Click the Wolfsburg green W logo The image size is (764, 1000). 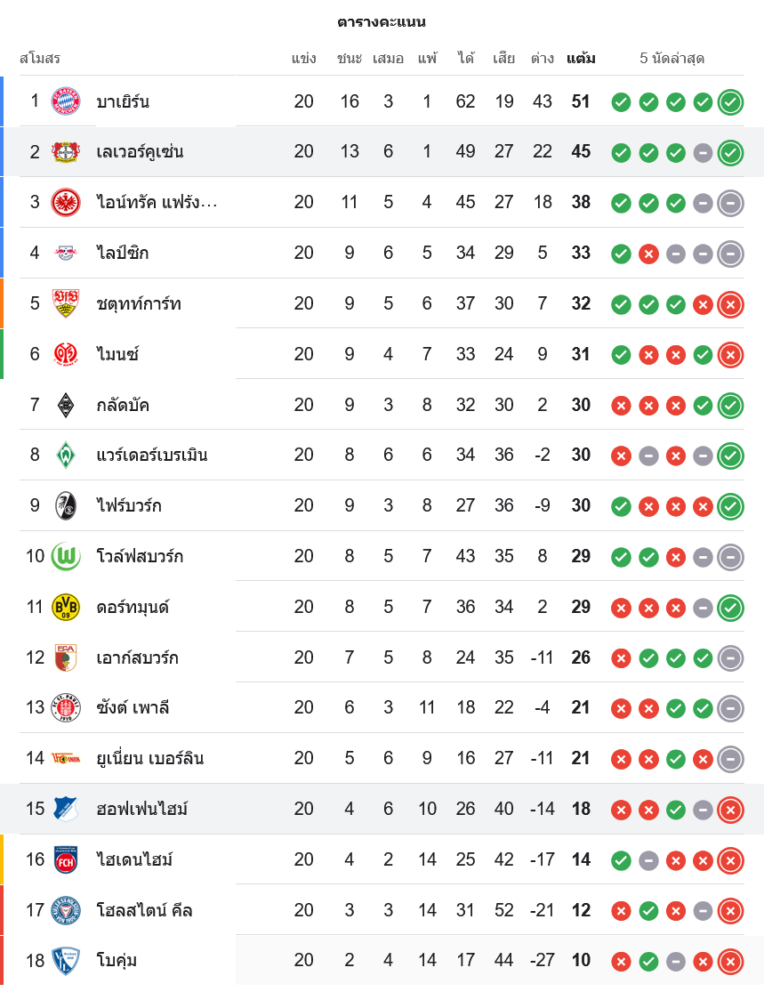[66, 556]
